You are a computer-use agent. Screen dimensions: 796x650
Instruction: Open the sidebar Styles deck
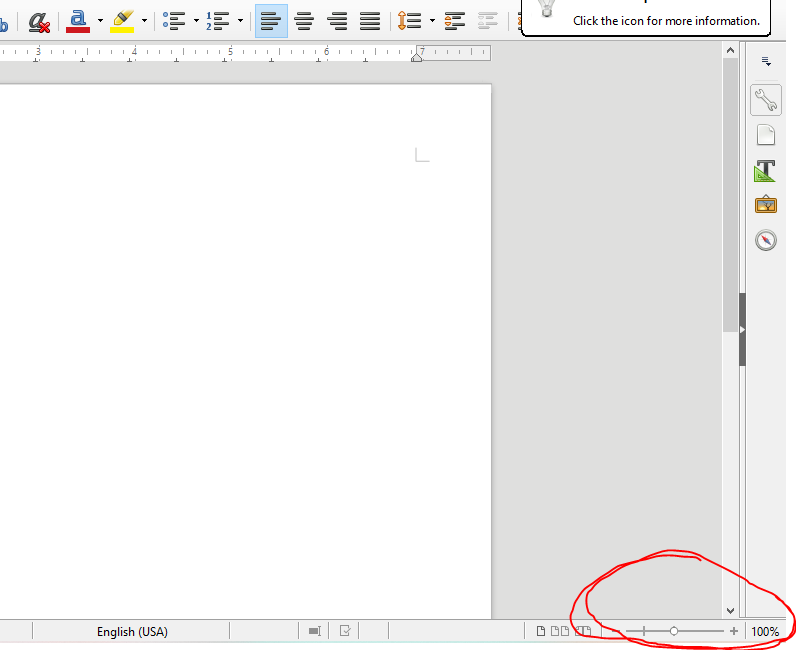pyautogui.click(x=765, y=171)
